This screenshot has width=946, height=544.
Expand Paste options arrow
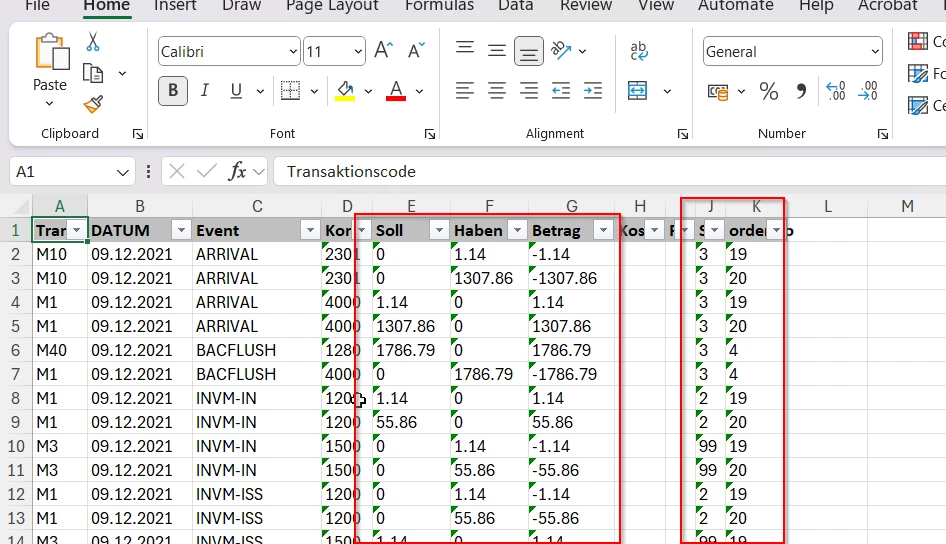point(49,104)
